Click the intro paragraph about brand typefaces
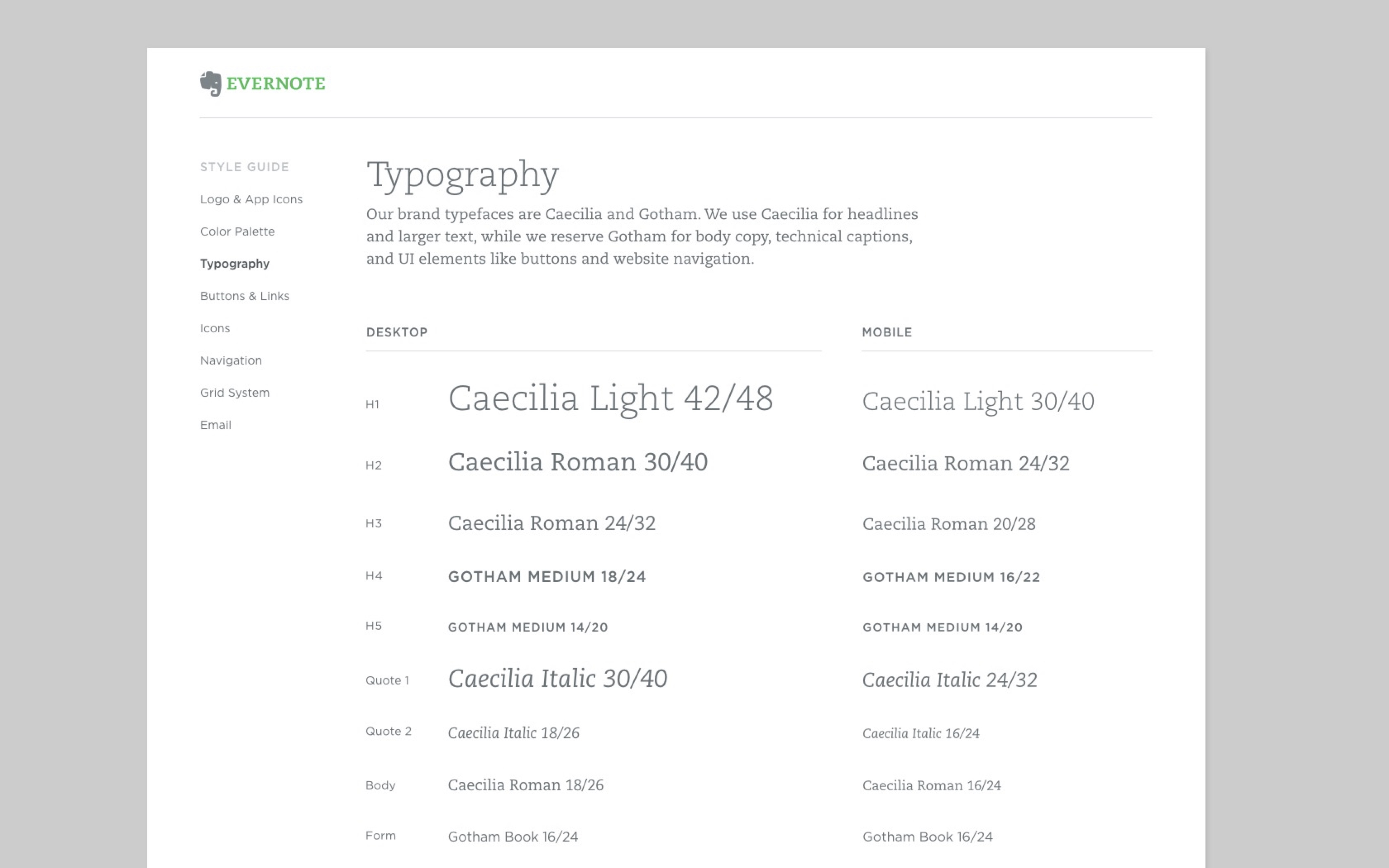Viewport: 1389px width, 868px height. pyautogui.click(x=642, y=236)
